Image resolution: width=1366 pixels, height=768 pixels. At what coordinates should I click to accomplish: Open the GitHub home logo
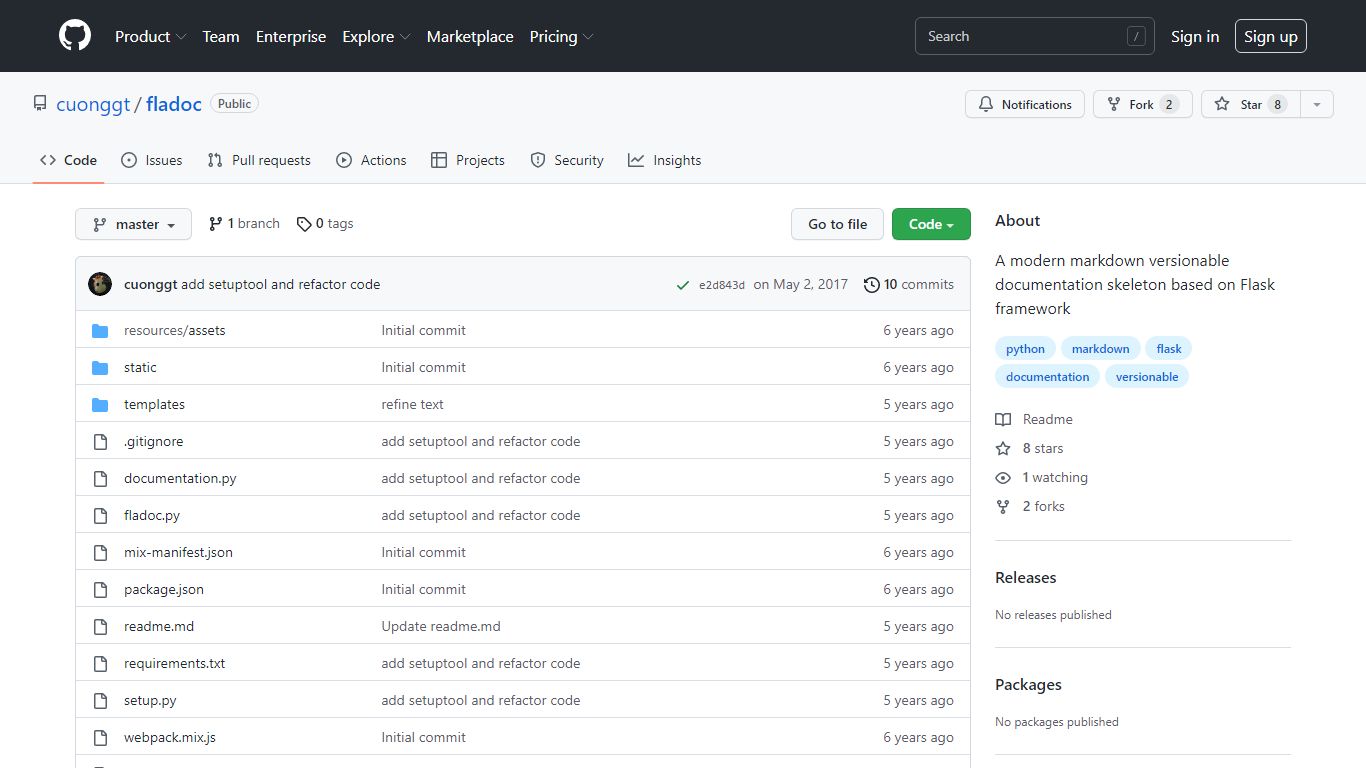75,36
